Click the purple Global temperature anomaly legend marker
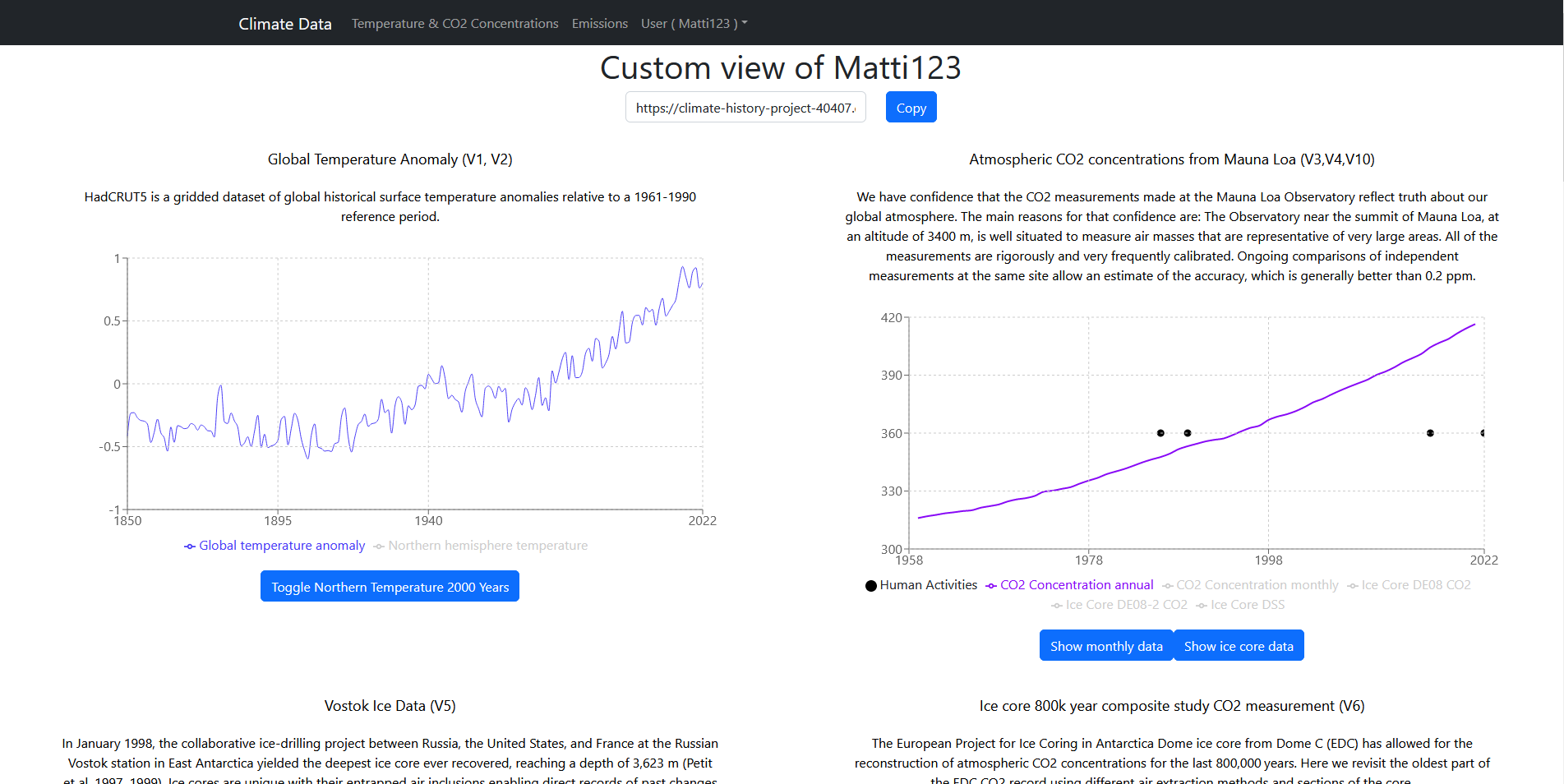Viewport: 1564px width, 784px height. point(191,545)
